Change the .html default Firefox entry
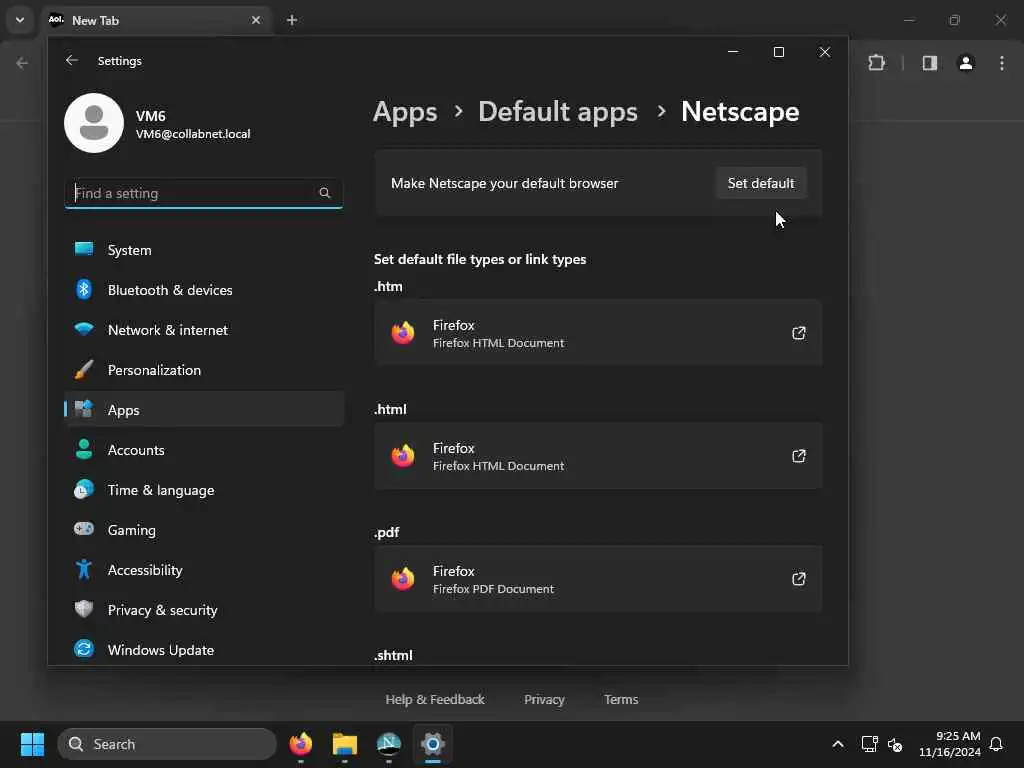 (x=598, y=456)
